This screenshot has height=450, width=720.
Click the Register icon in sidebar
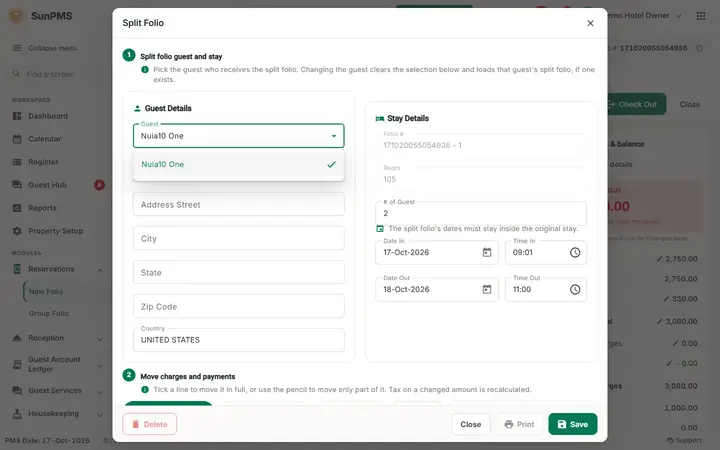[x=17, y=162]
